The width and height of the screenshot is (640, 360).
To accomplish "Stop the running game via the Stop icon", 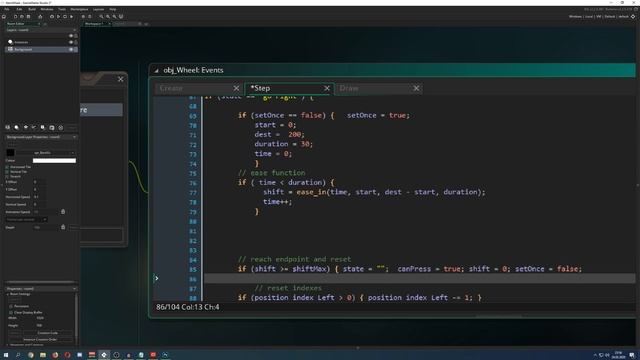I will (65, 17).
